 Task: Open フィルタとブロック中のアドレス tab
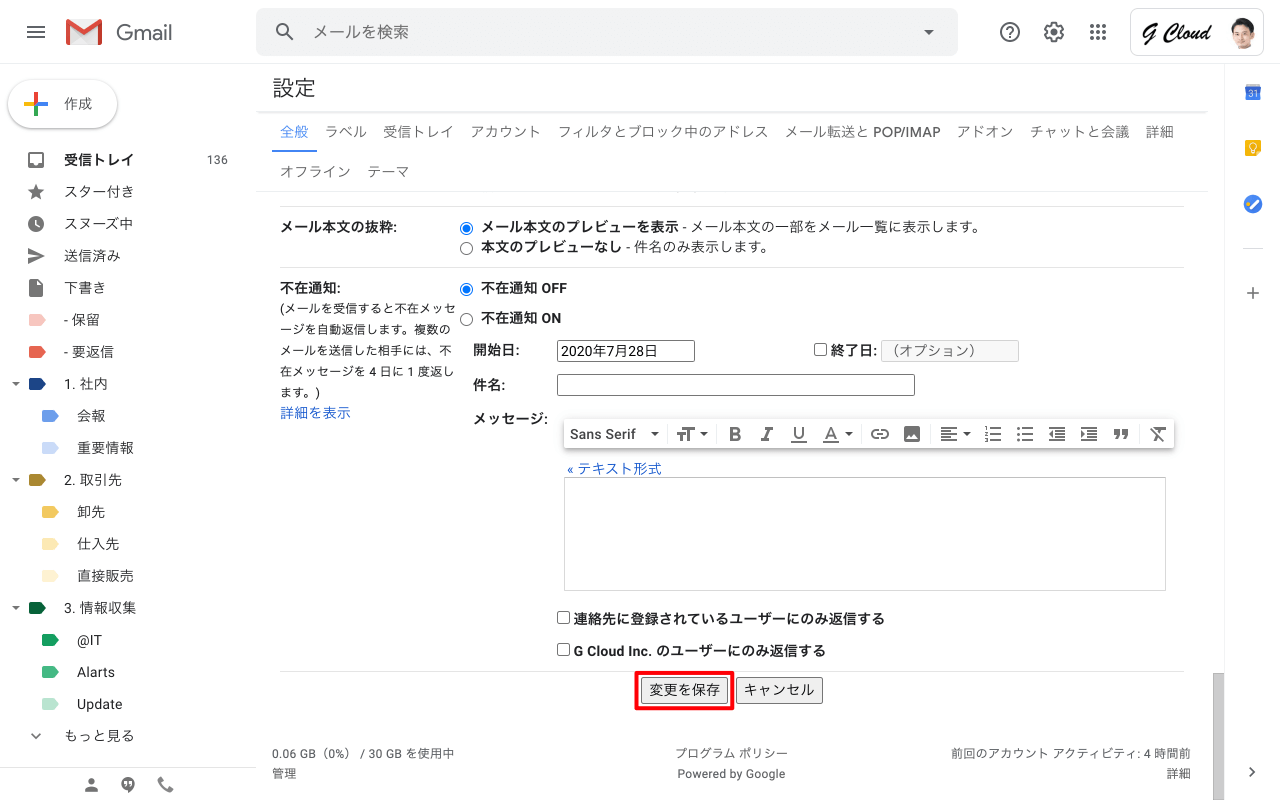[663, 132]
